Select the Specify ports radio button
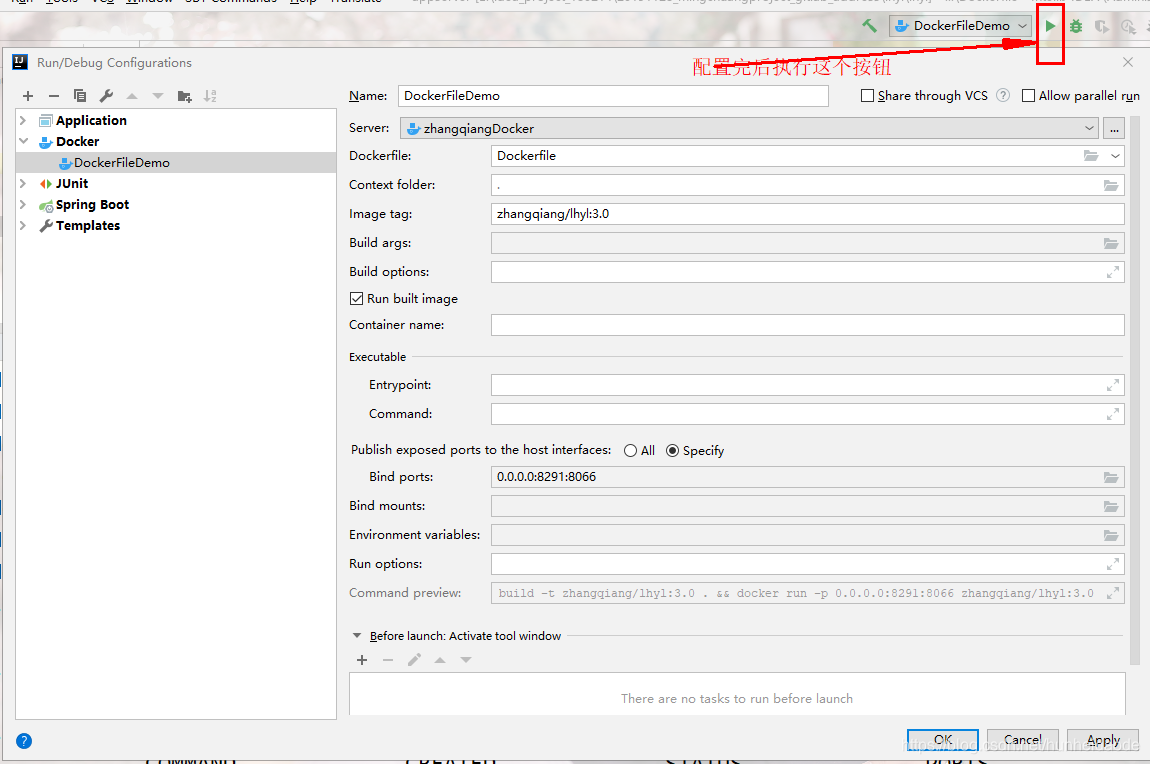 (672, 451)
